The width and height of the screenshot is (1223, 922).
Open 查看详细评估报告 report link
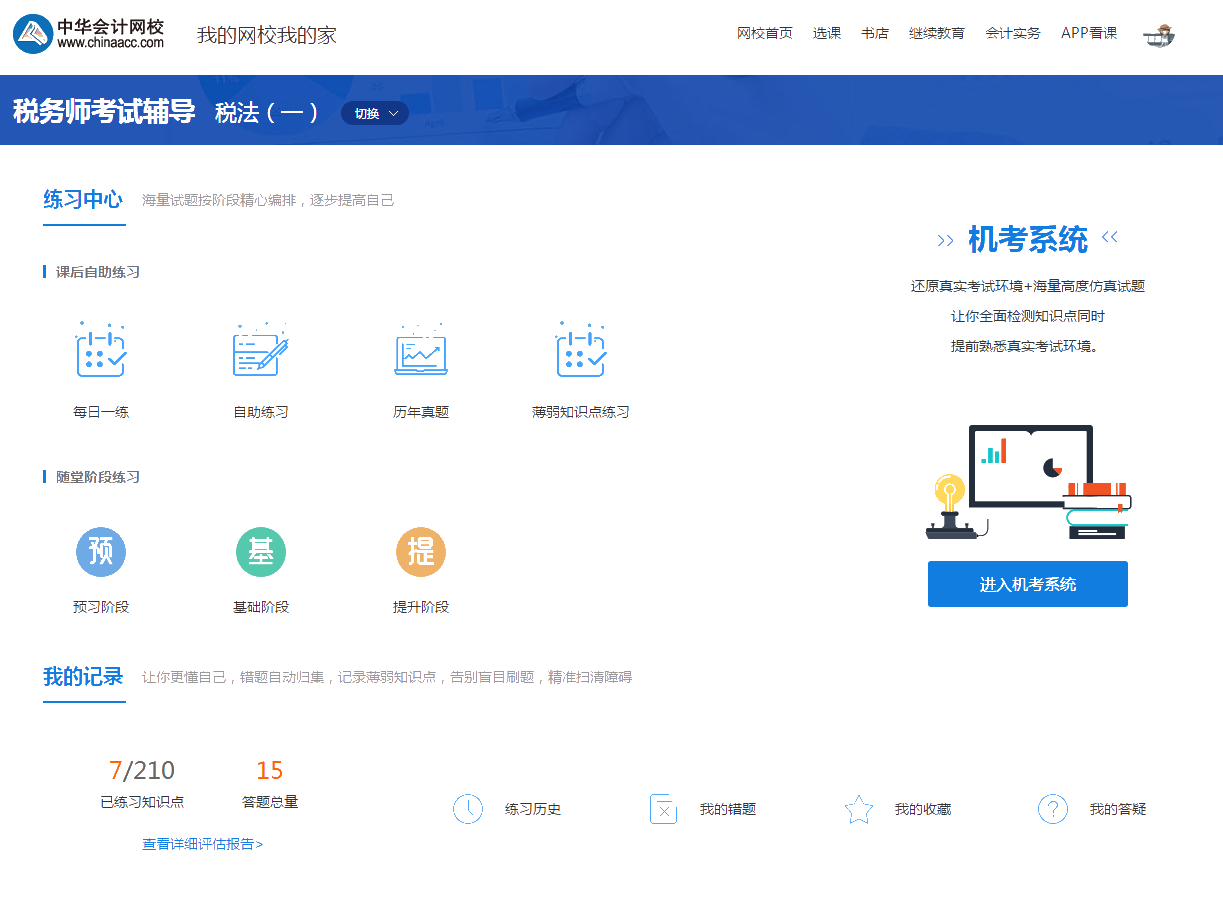[202, 844]
